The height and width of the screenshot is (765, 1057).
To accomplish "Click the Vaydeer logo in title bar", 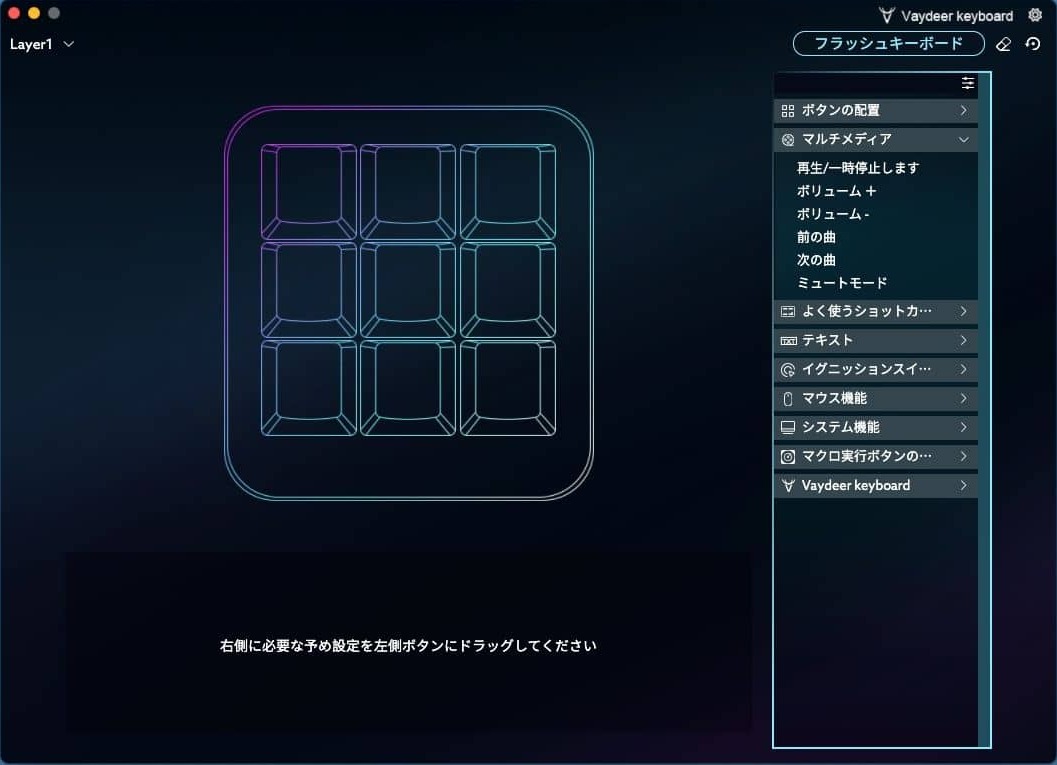I will click(x=886, y=15).
